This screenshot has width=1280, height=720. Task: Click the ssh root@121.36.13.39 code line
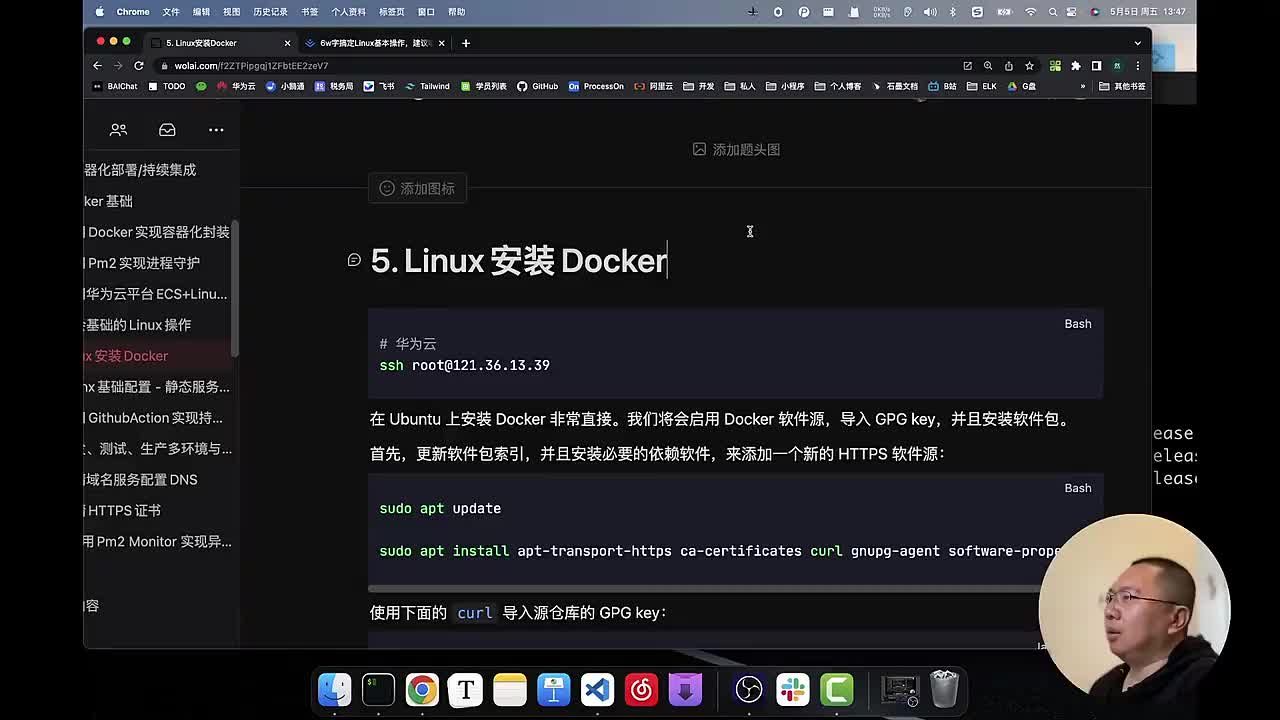click(465, 365)
